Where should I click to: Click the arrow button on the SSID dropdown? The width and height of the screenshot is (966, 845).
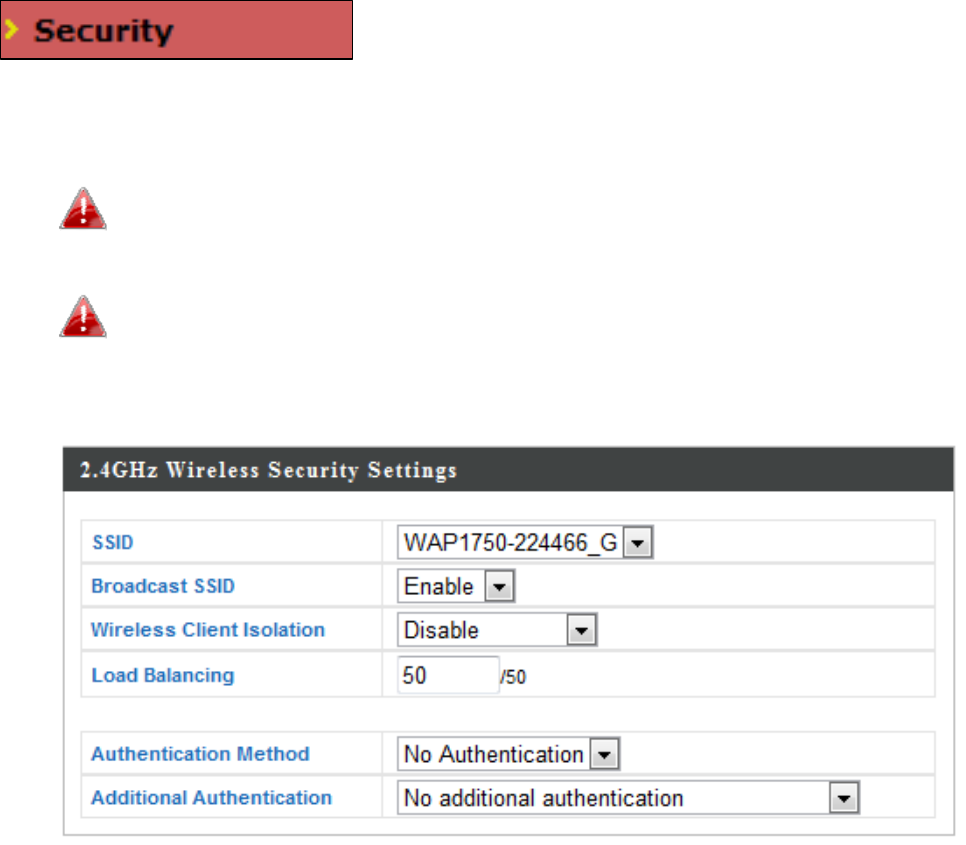[639, 543]
